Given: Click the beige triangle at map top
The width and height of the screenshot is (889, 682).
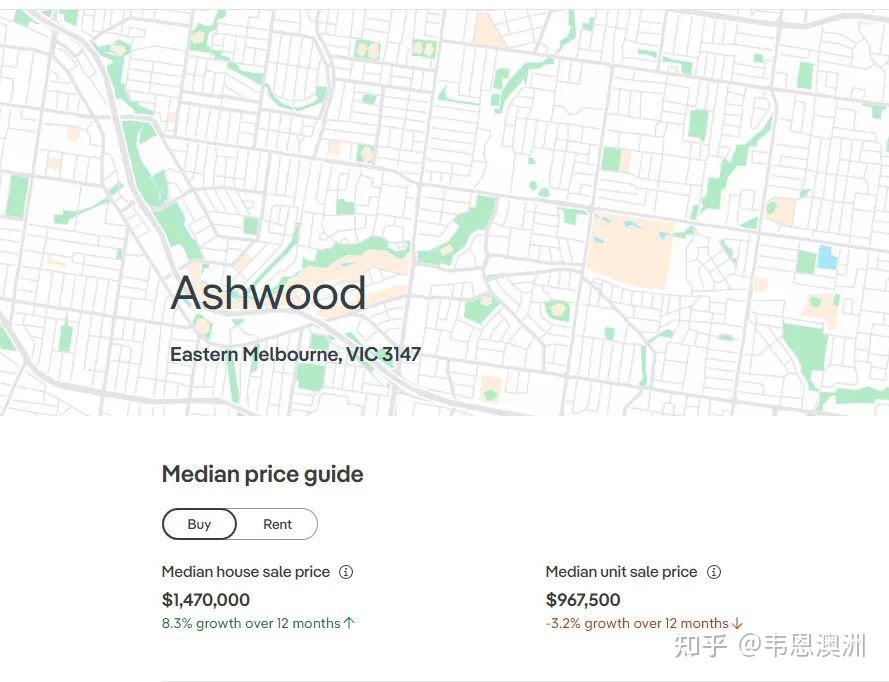Looking at the screenshot, I should [488, 31].
